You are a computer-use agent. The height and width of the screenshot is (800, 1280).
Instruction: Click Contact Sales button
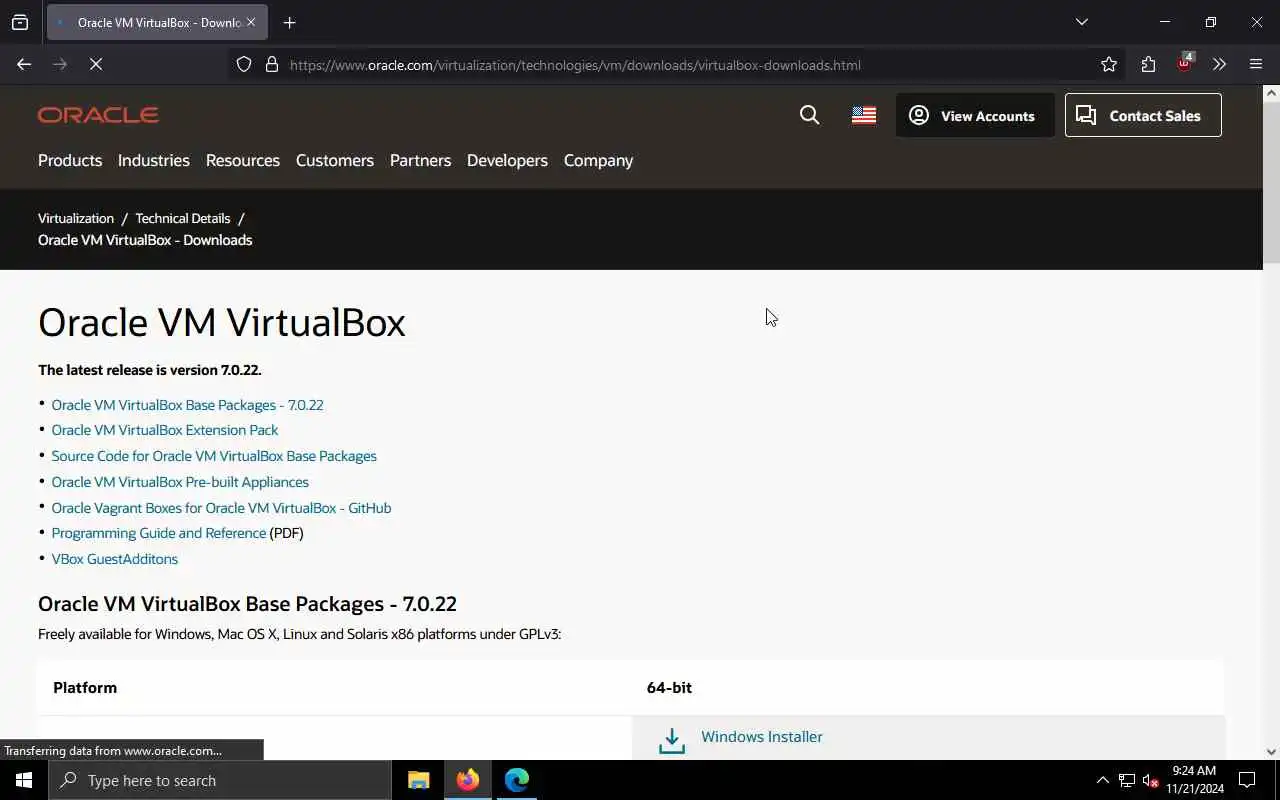coord(1143,115)
